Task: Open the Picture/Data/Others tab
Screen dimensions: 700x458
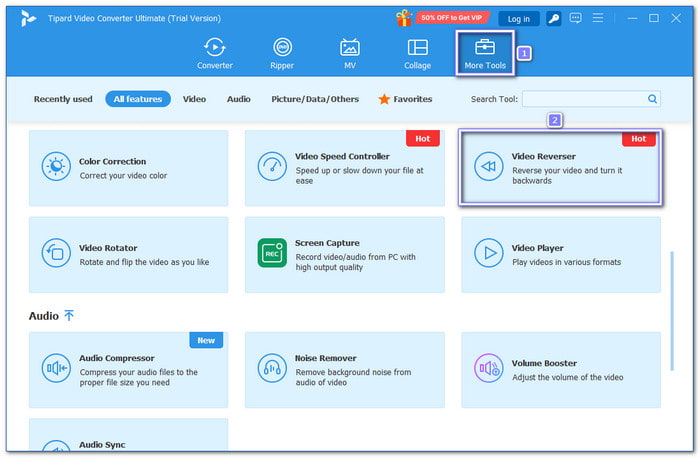Action: (315, 99)
